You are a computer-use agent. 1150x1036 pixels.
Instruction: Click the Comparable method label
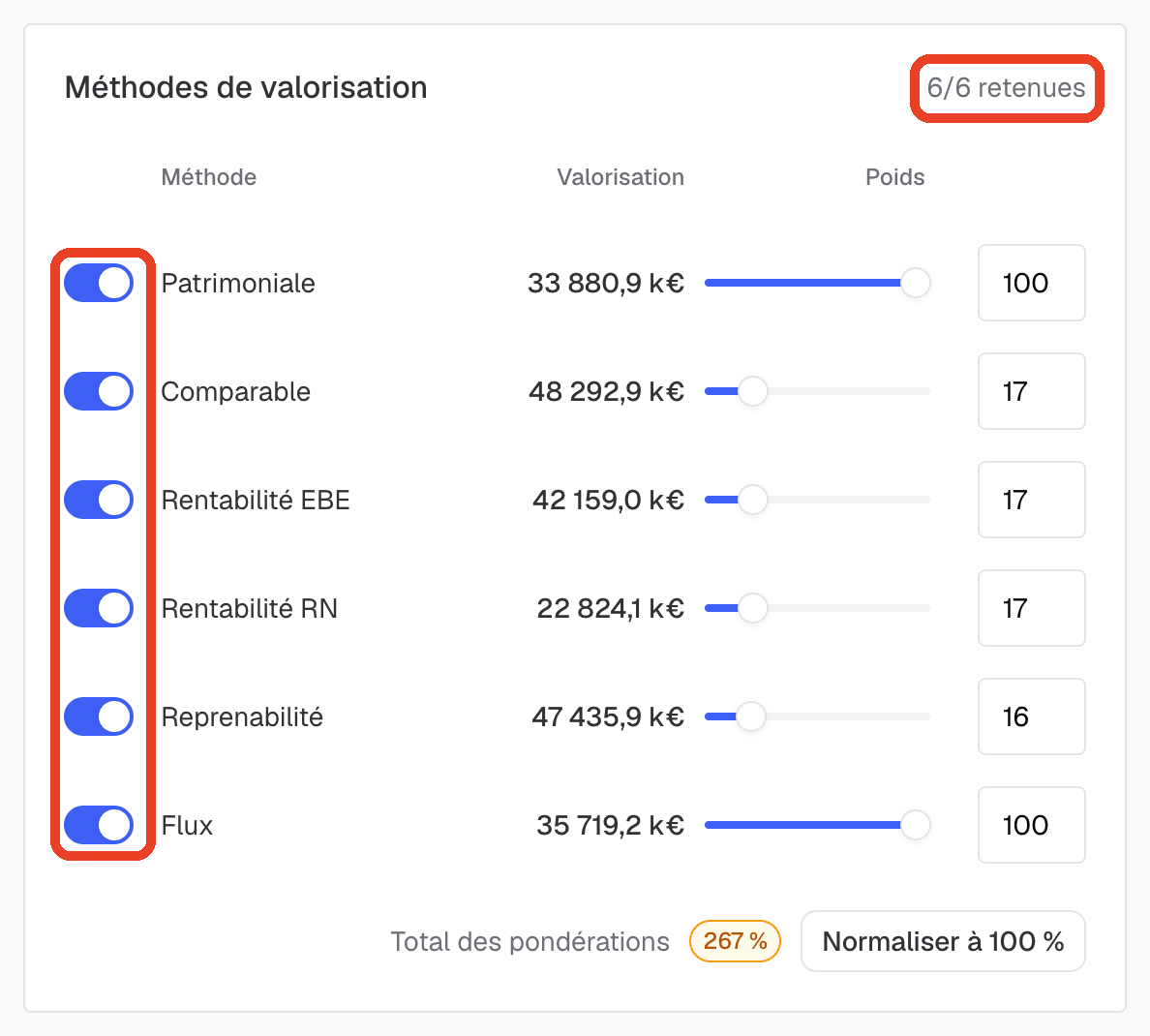[x=236, y=392]
